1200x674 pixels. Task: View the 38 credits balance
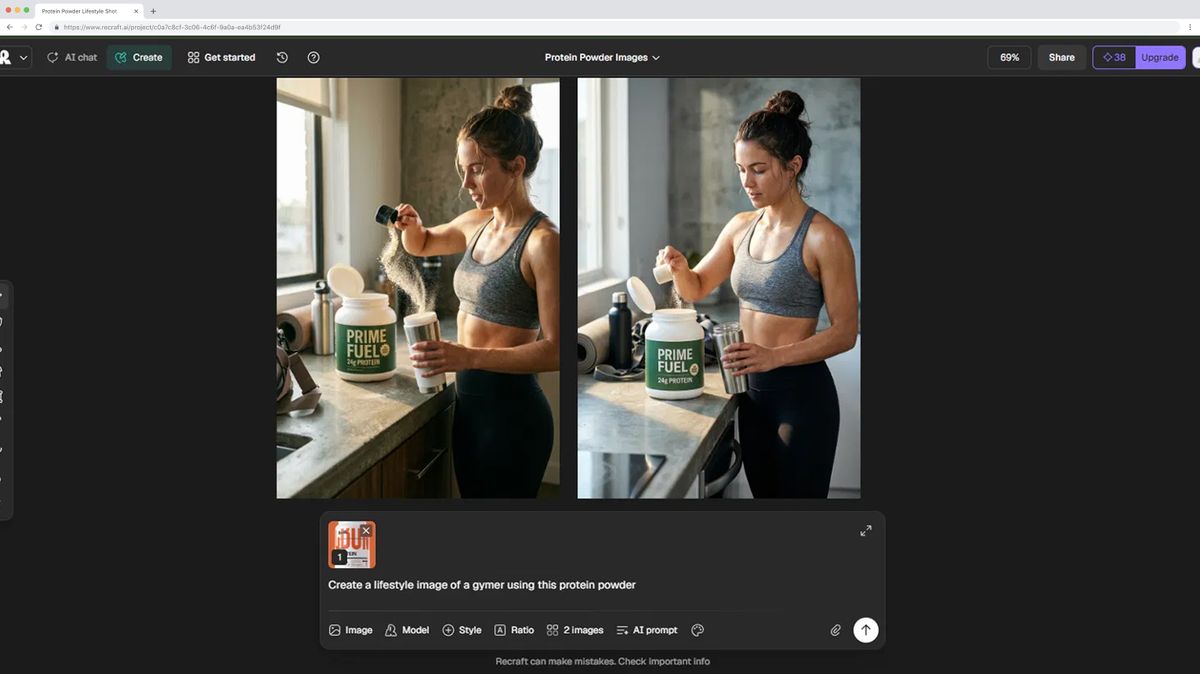[x=1114, y=57]
